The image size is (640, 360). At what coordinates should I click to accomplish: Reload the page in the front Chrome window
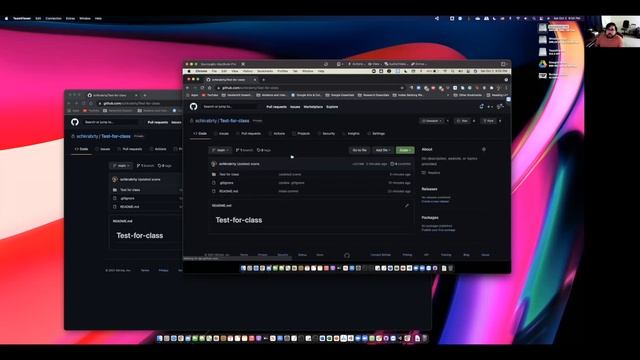tap(202, 88)
